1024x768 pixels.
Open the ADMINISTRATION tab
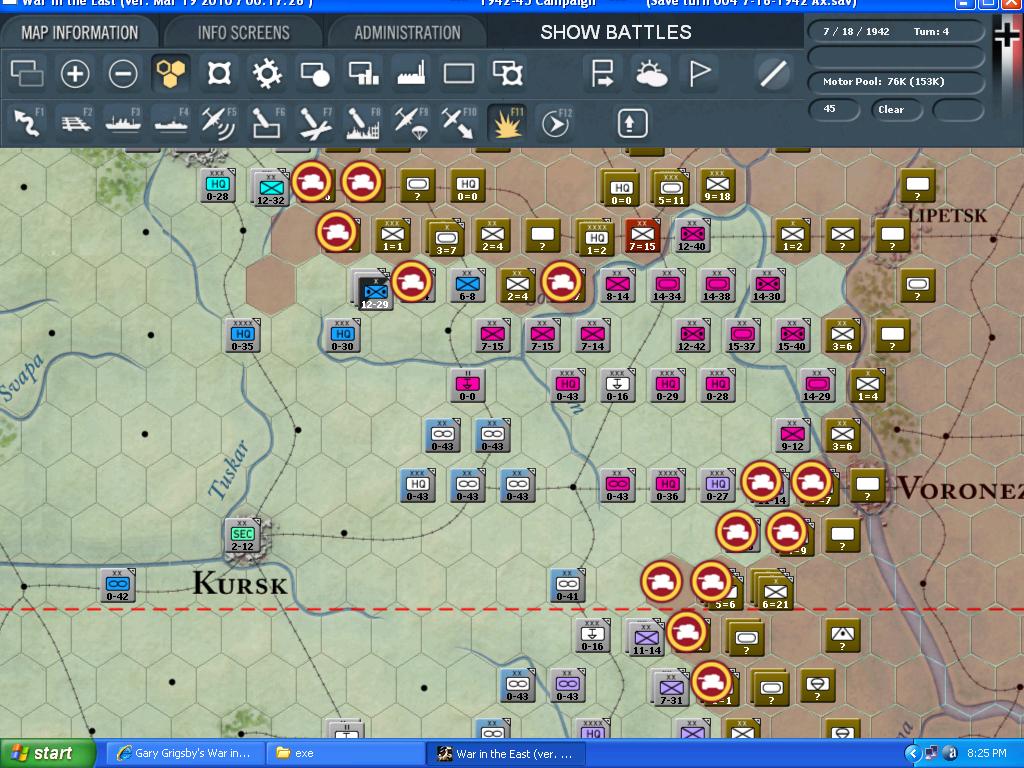tap(408, 32)
